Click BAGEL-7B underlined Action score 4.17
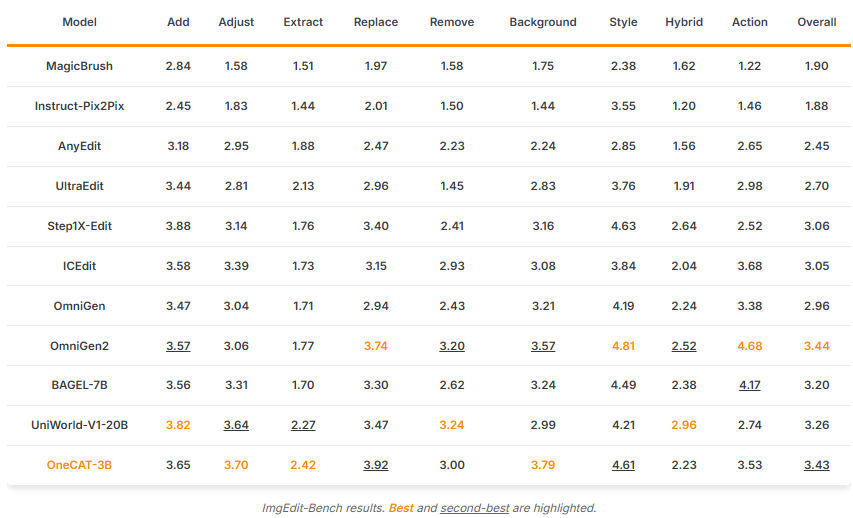The height and width of the screenshot is (518, 853). click(x=750, y=385)
